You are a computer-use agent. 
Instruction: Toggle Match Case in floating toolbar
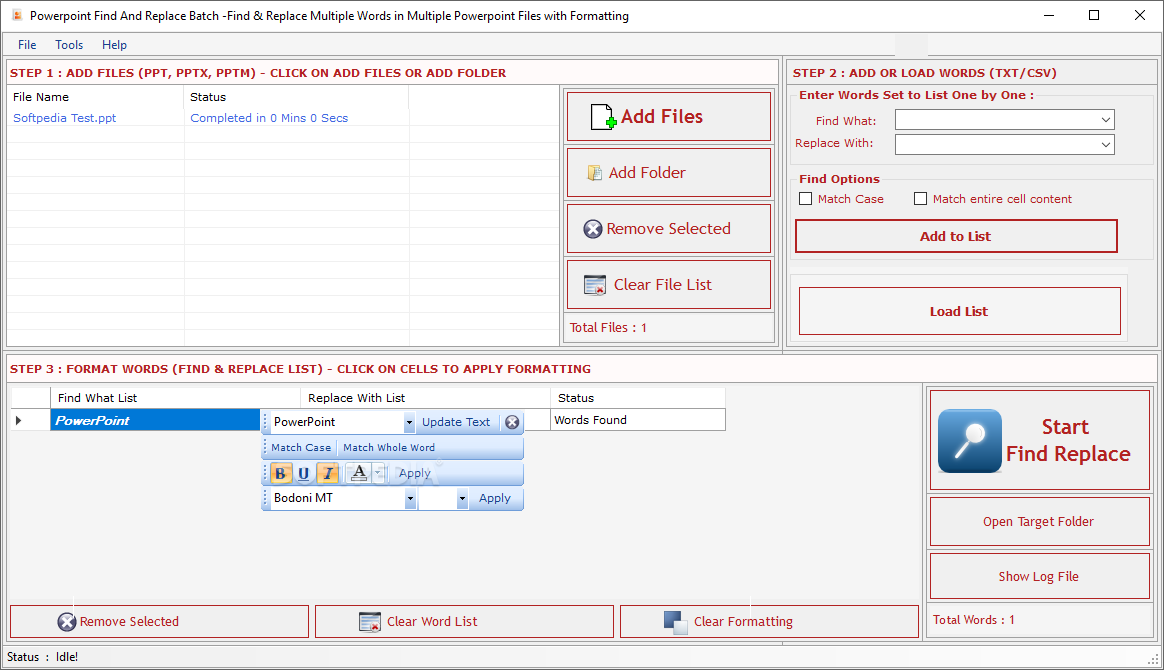301,447
